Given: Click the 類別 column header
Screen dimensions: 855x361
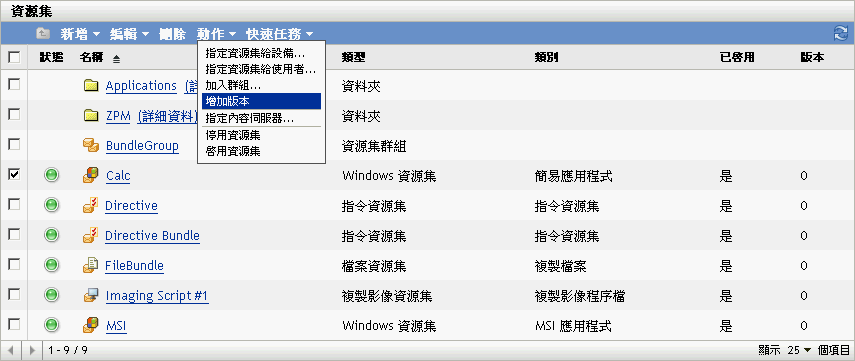Looking at the screenshot, I should point(546,57).
